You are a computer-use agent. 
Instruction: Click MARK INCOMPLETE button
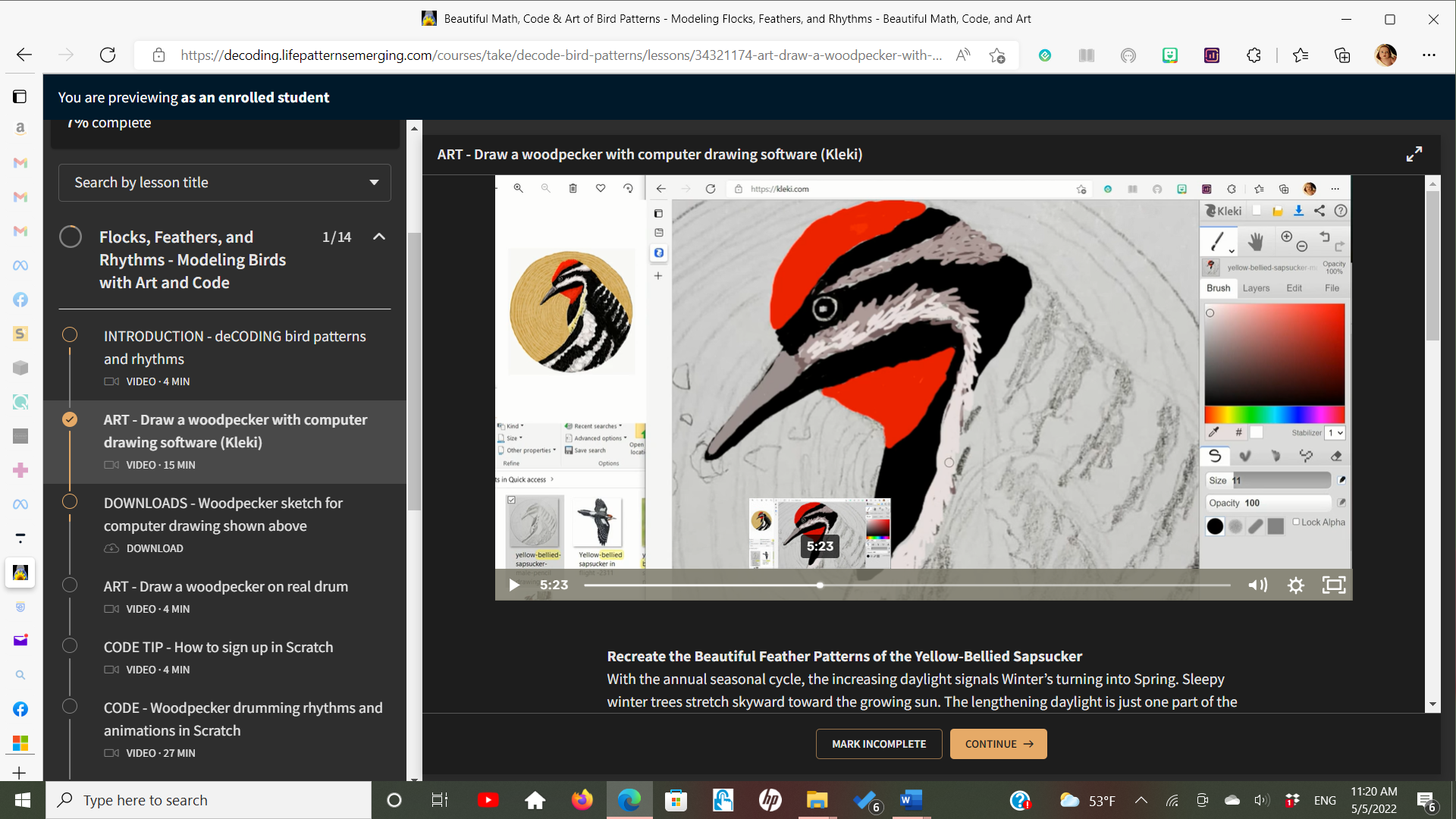(x=879, y=744)
